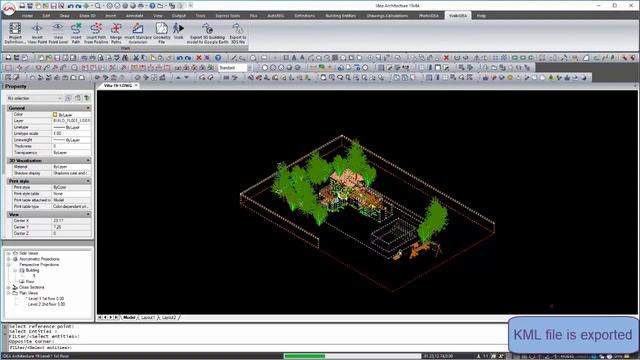The width and height of the screenshot is (640, 360).
Task: Switch to the Edit ribbon tab
Action: [46, 16]
